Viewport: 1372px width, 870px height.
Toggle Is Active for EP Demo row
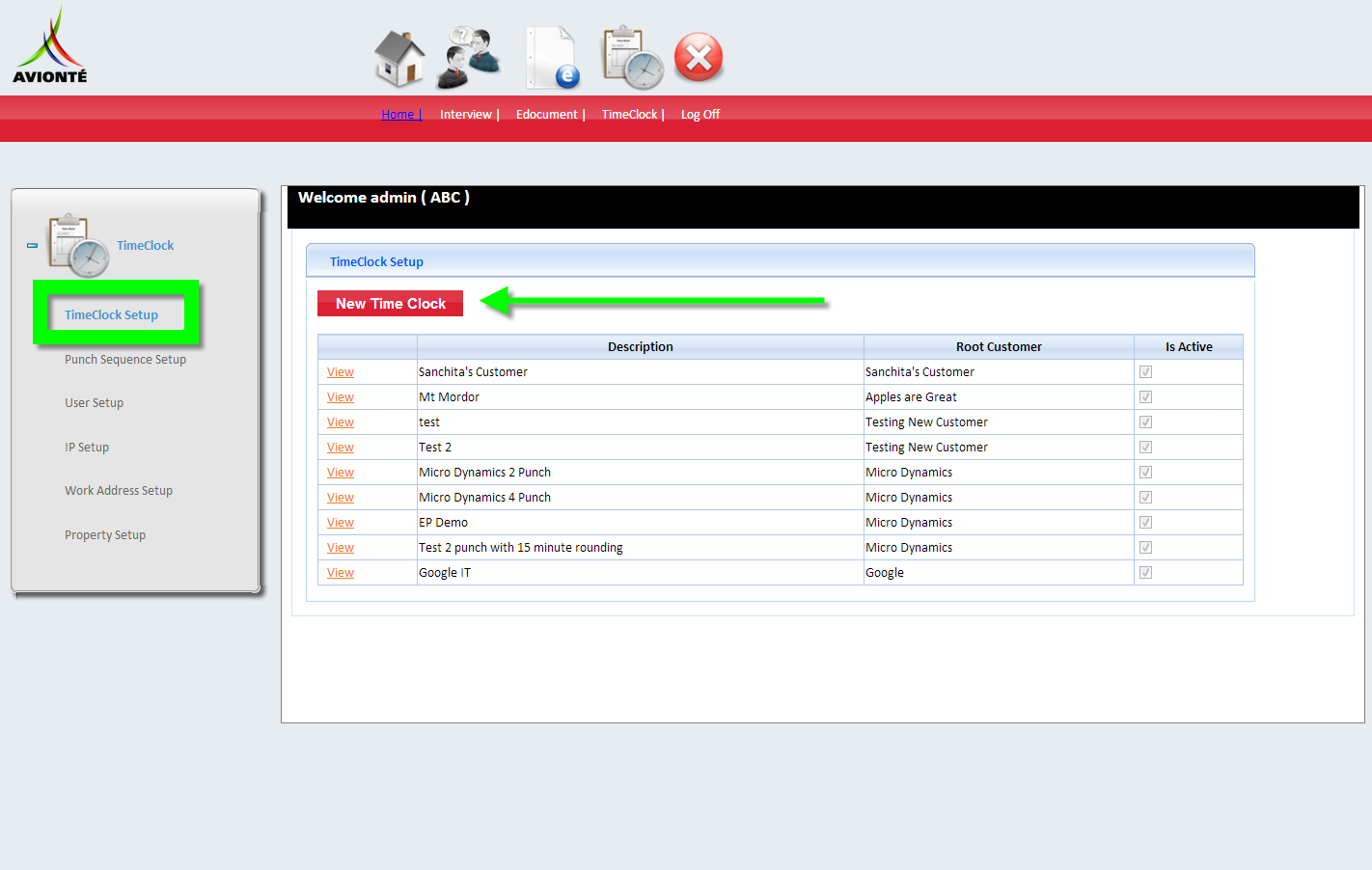(x=1145, y=523)
